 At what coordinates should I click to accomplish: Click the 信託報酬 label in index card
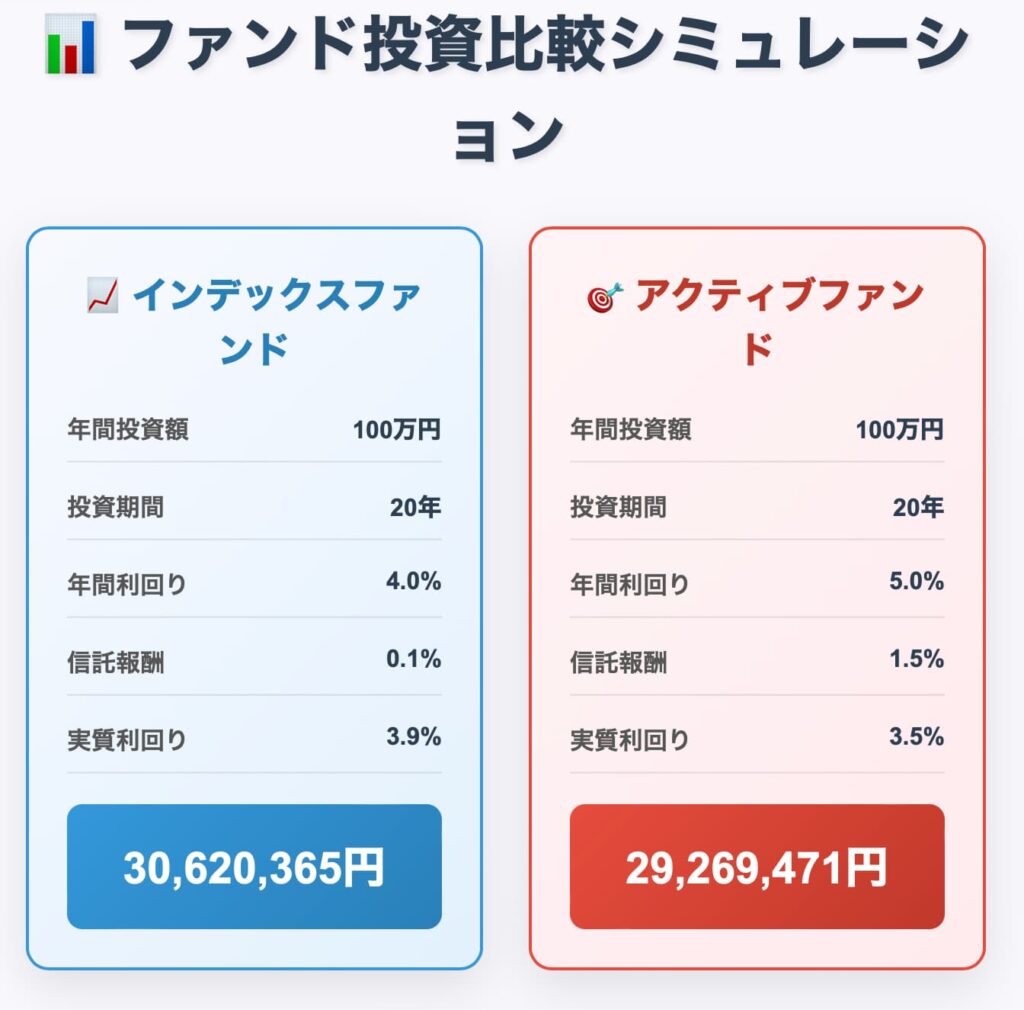click(116, 663)
